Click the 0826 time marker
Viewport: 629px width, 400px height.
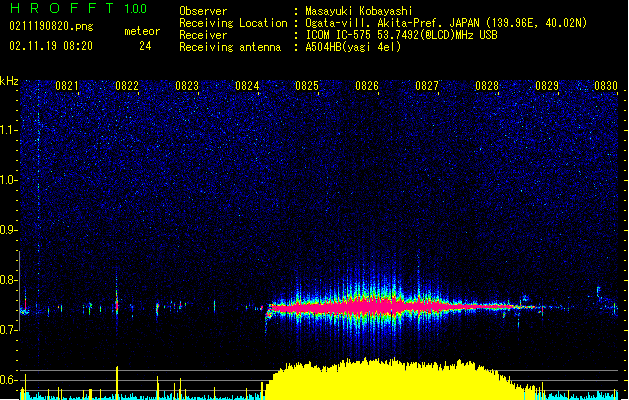(x=367, y=85)
